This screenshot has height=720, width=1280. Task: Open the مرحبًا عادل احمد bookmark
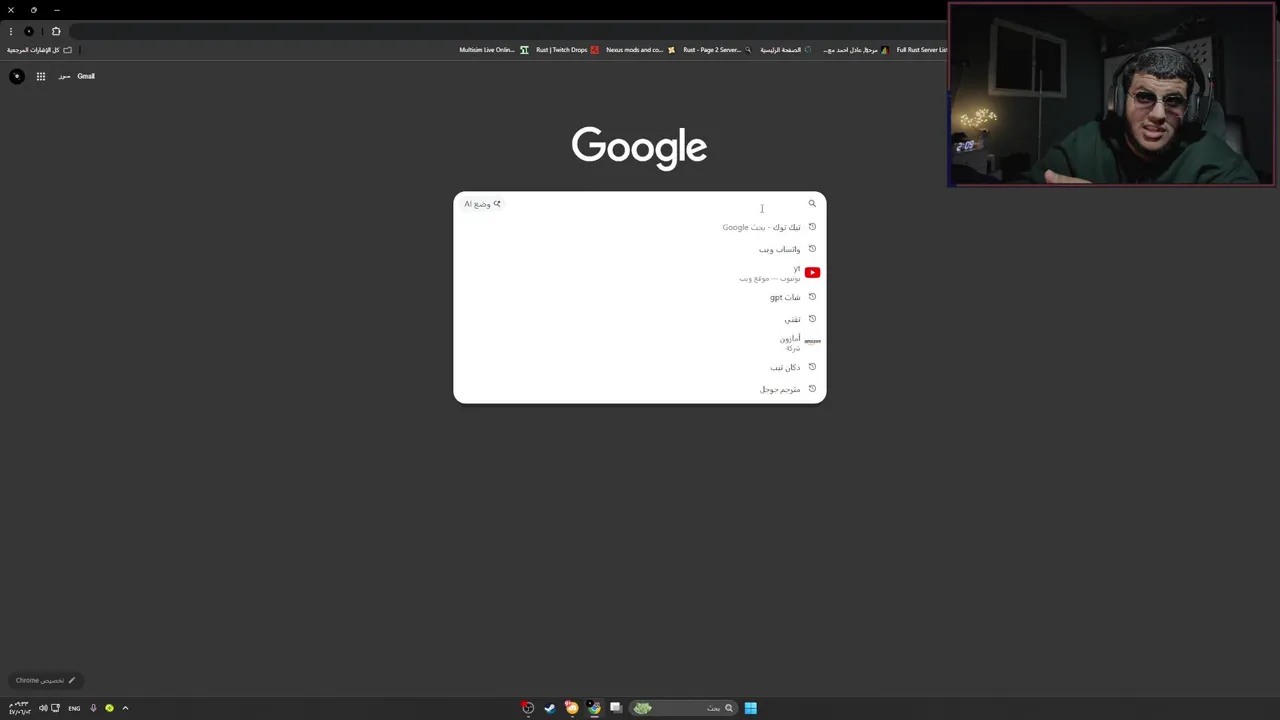point(855,50)
